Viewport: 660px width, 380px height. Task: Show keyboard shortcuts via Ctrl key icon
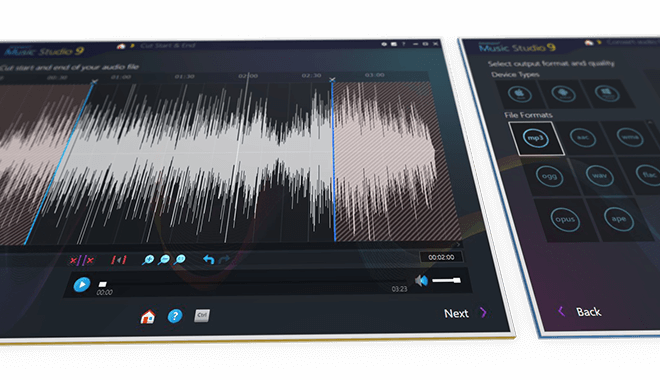202,316
